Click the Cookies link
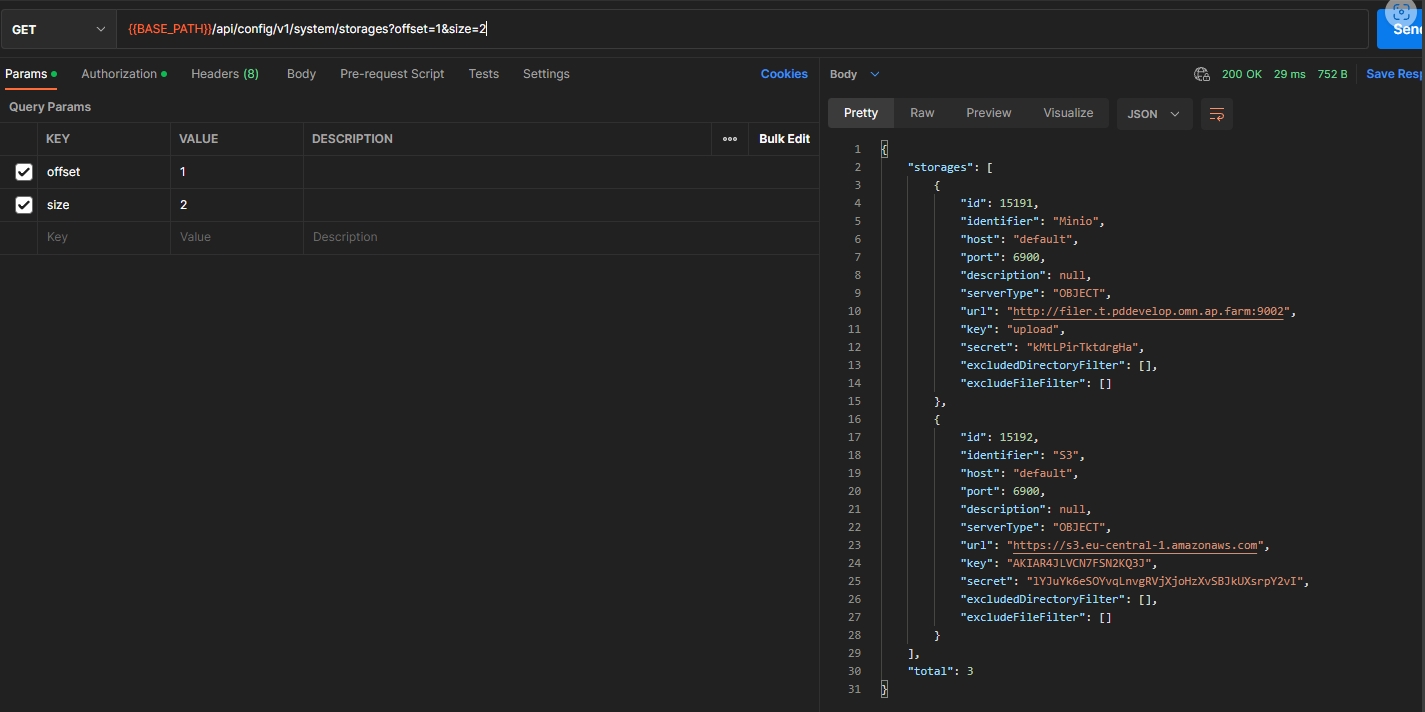The image size is (1425, 712). point(784,74)
